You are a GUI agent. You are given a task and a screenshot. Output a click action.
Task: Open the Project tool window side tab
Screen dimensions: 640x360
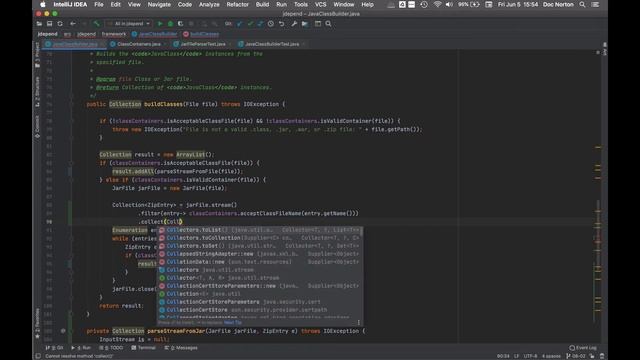coord(37,55)
